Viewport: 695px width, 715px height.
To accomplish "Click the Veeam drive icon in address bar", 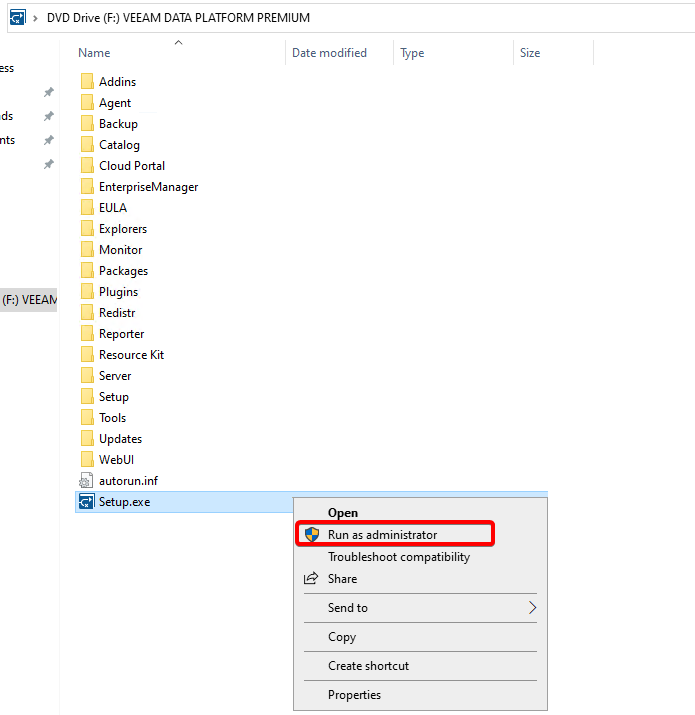I will 17,18.
